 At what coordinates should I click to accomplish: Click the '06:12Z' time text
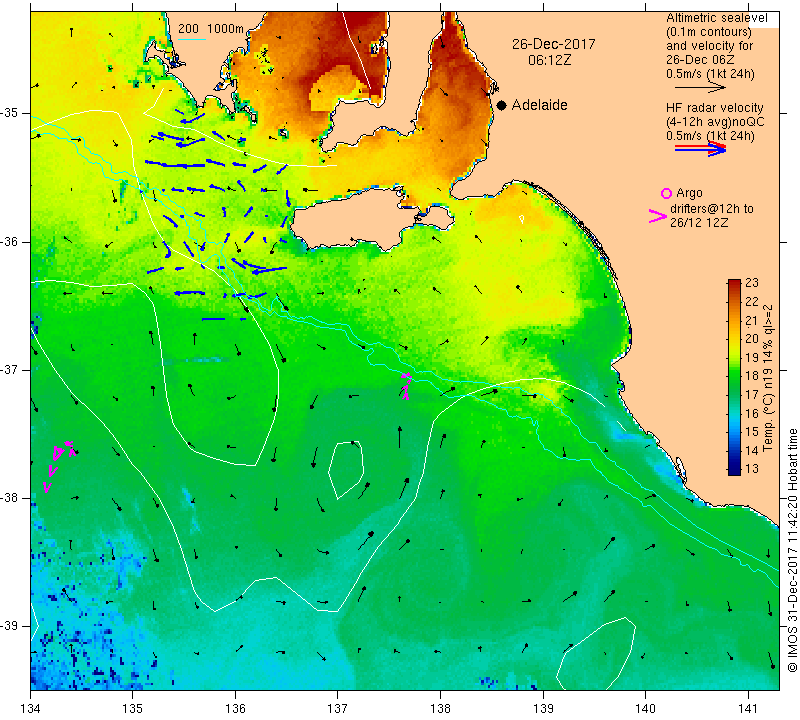(x=549, y=60)
